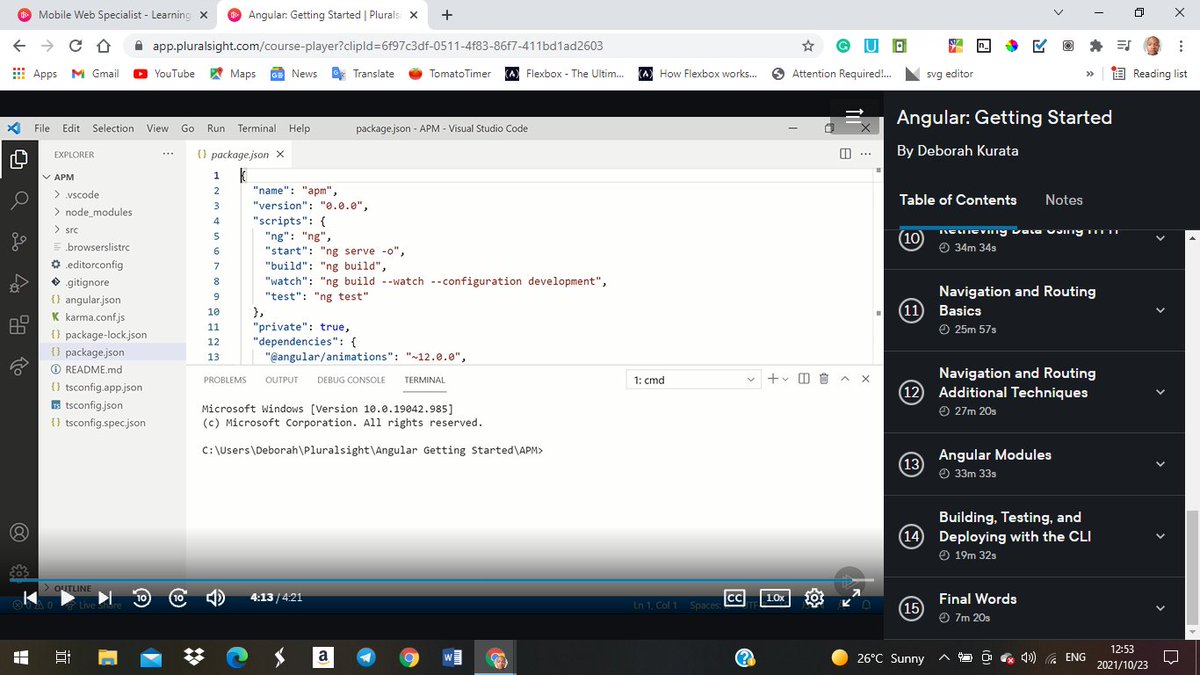Expand module 14 Deploying with the CLI
Image resolution: width=1200 pixels, height=675 pixels.
click(x=1160, y=536)
